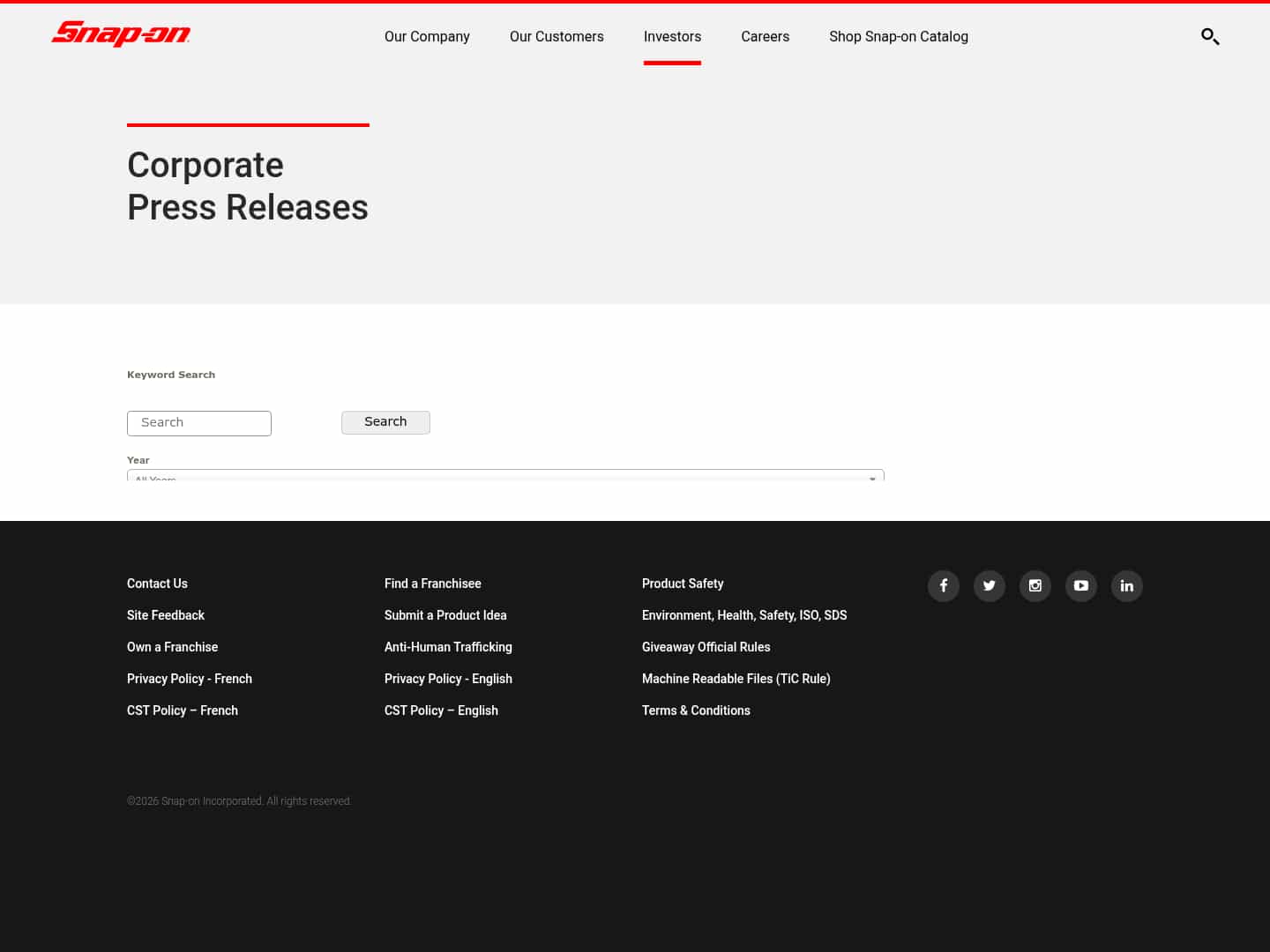Click the search magnifier icon
The height and width of the screenshot is (952, 1270).
[x=1210, y=37]
